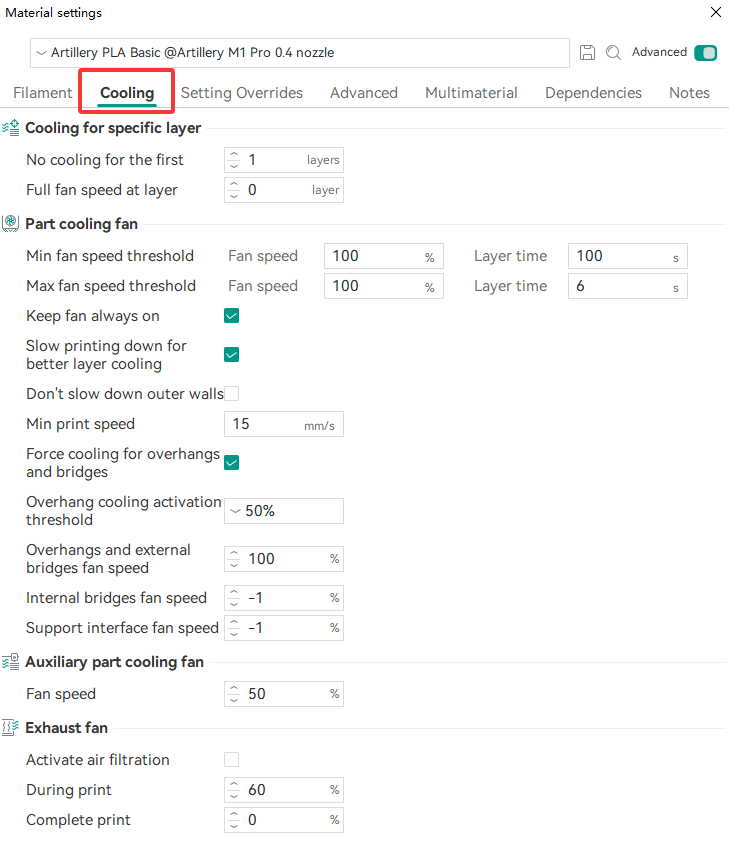Close the Material settings window
This screenshot has height=847, width=729.
coord(715,13)
